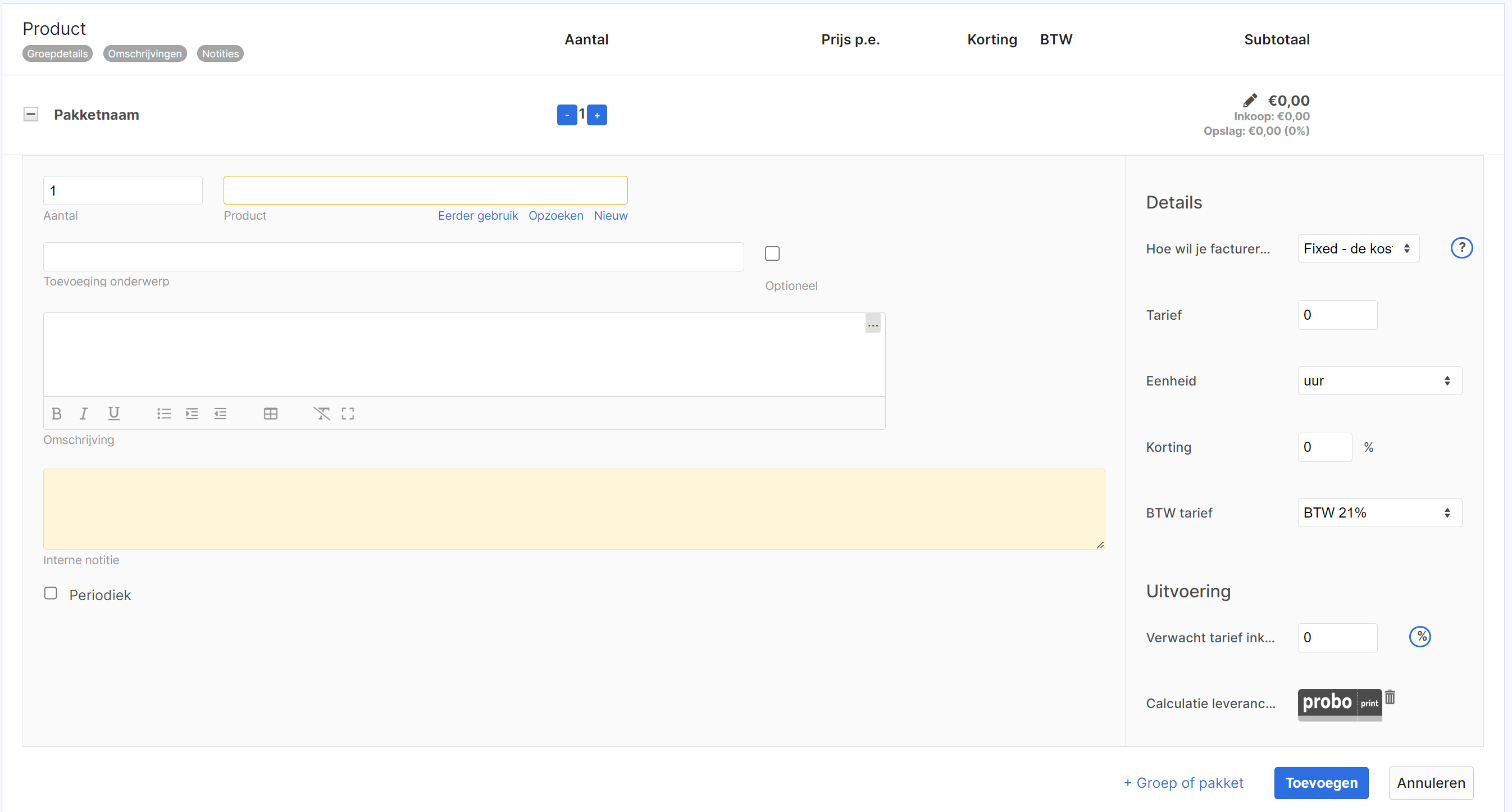
Task: Click inside the Omschrijving text area
Action: pos(464,355)
